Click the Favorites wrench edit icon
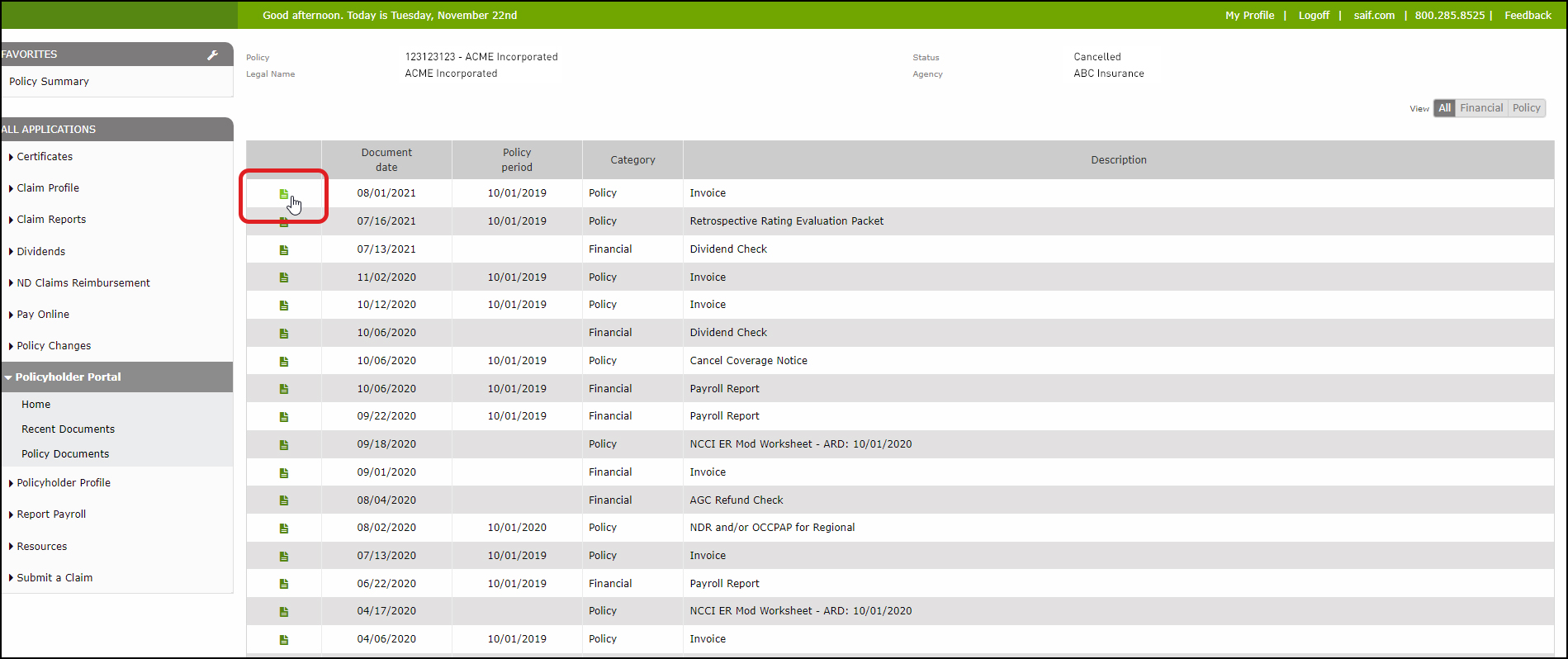Image resolution: width=1568 pixels, height=659 pixels. tap(212, 55)
